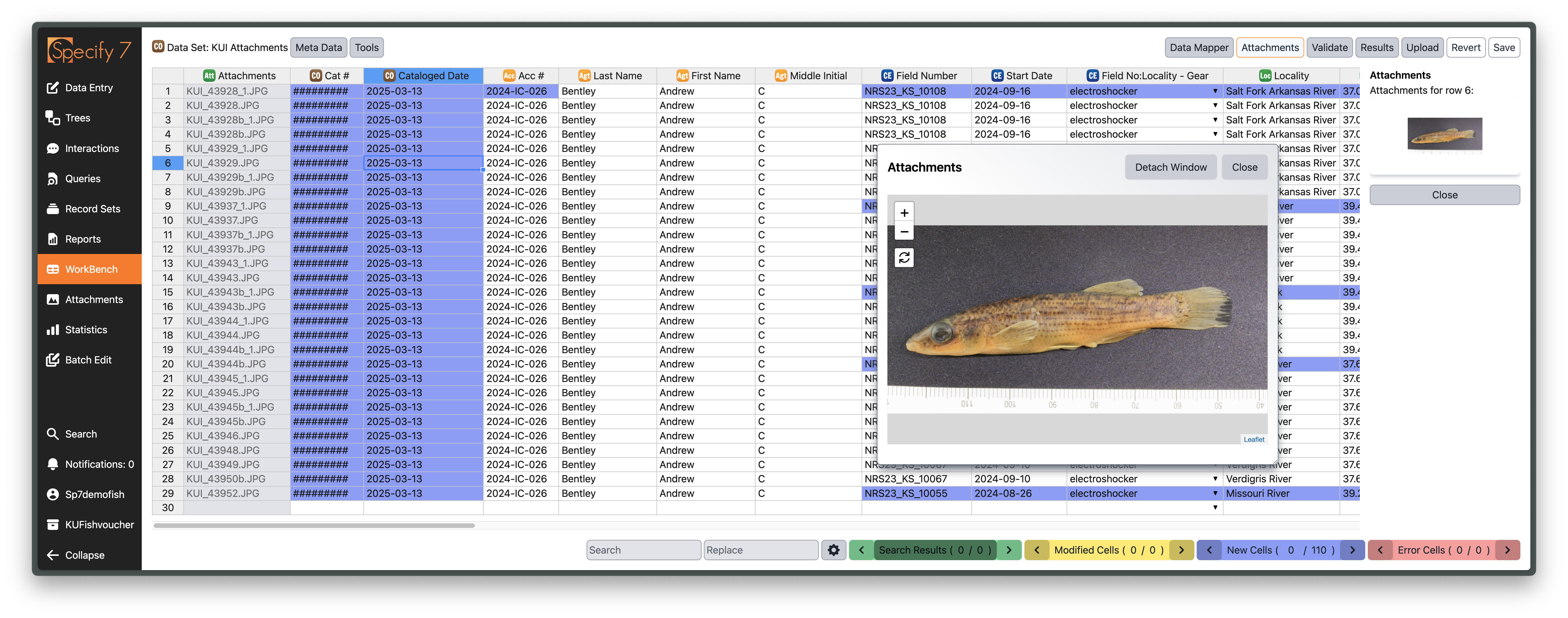1568x618 pixels.
Task: Open search settings gear icon
Action: point(833,550)
